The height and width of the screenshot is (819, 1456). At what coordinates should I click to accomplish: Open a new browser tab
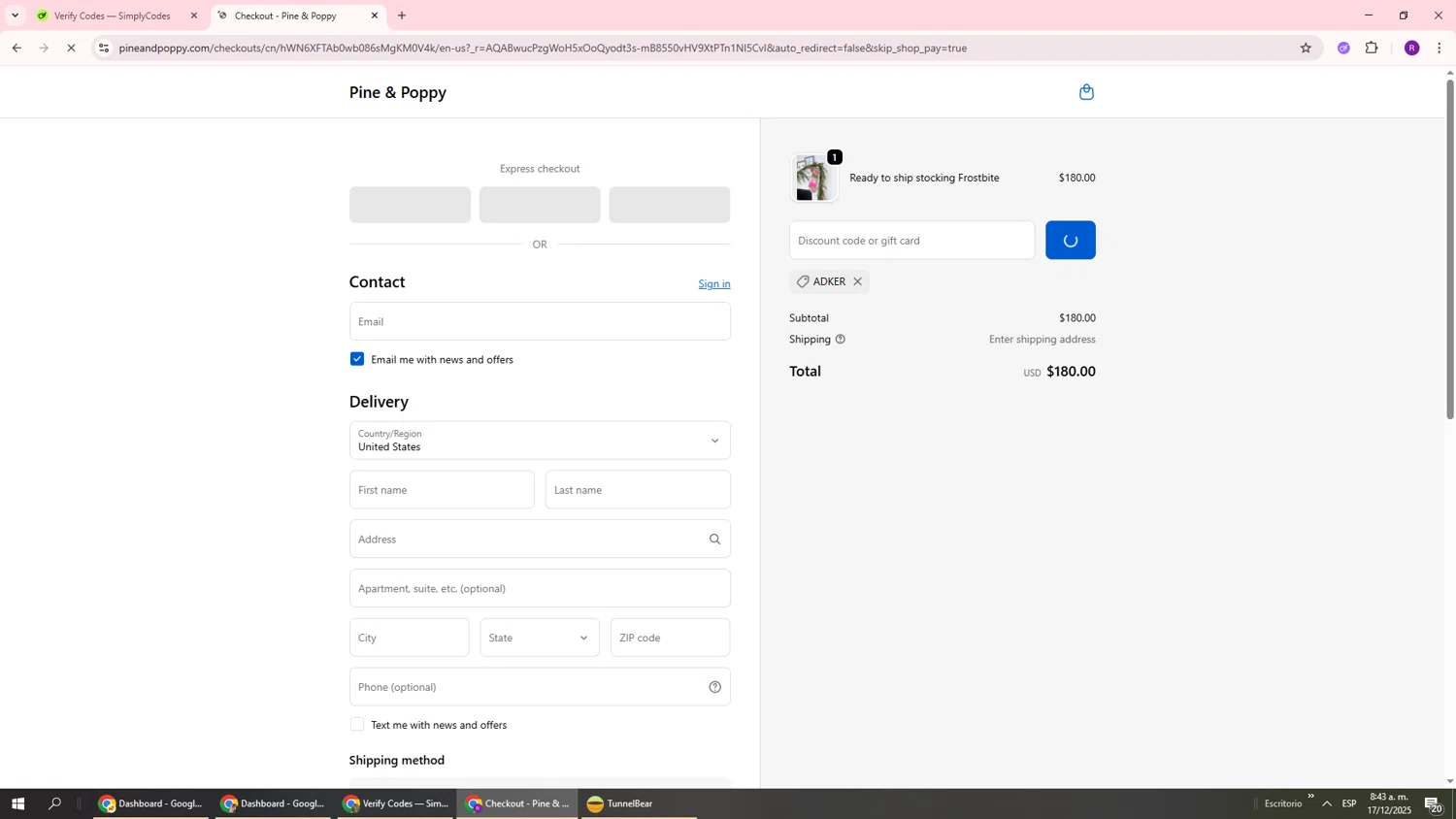pos(402,16)
